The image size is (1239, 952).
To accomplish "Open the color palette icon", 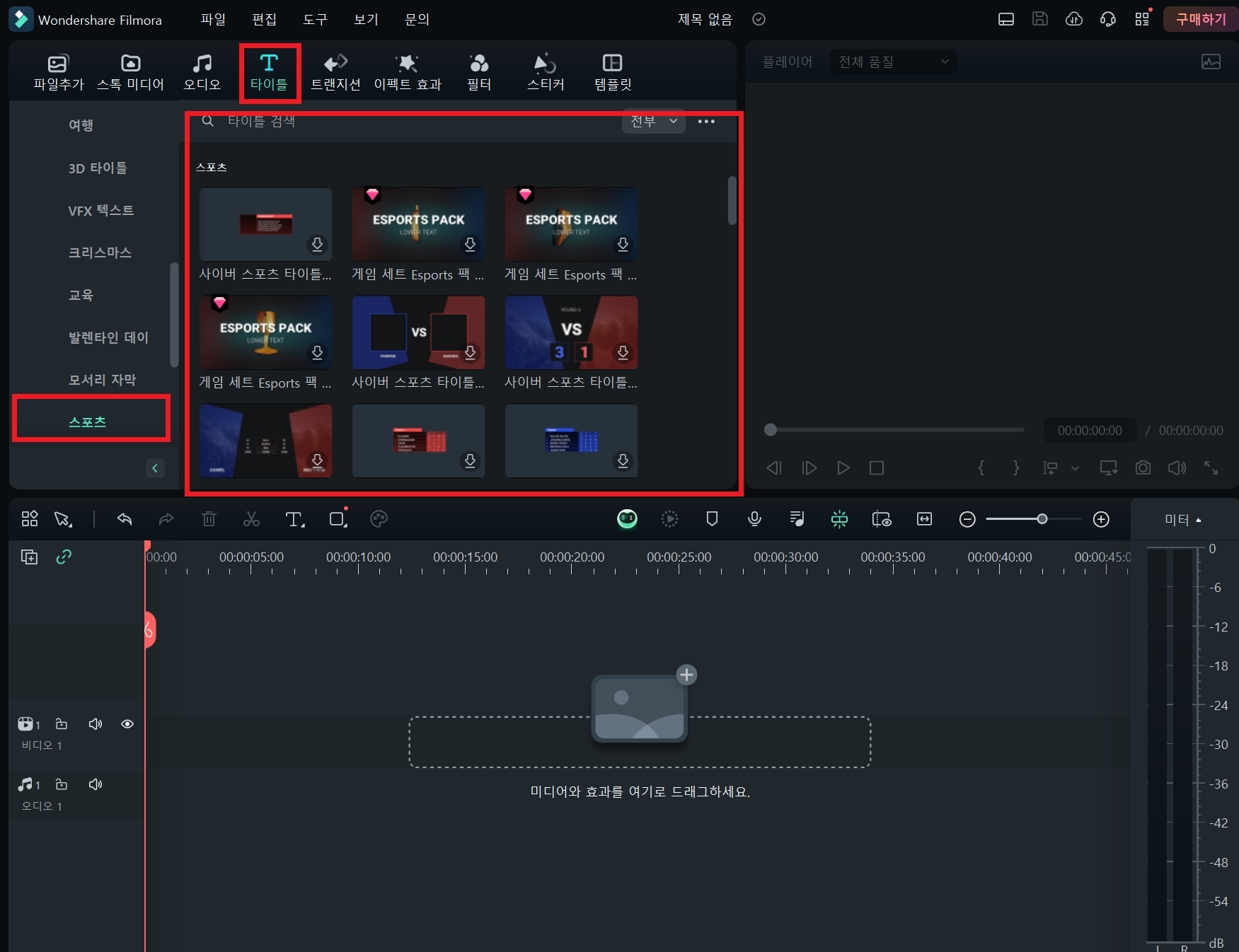I will tap(379, 519).
